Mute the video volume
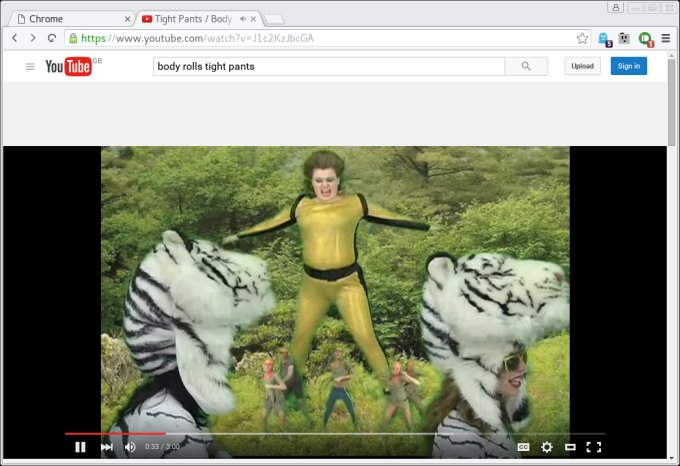Image resolution: width=680 pixels, height=466 pixels. coord(130,447)
